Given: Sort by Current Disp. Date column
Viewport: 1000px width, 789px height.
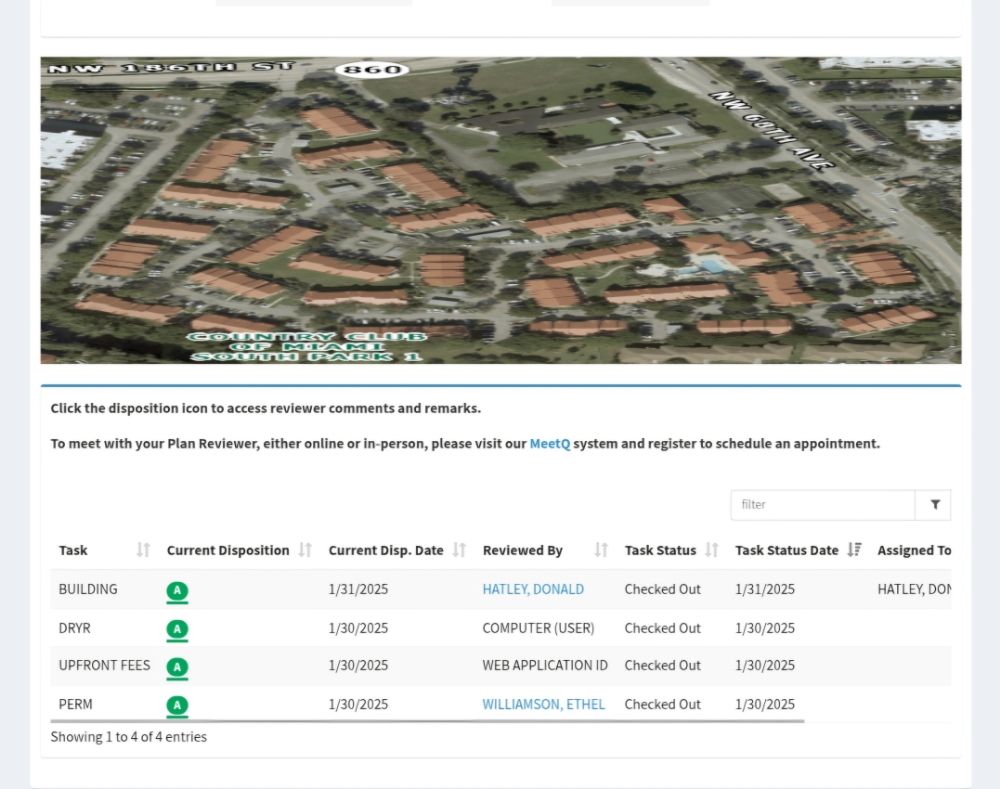Looking at the screenshot, I should click(459, 550).
